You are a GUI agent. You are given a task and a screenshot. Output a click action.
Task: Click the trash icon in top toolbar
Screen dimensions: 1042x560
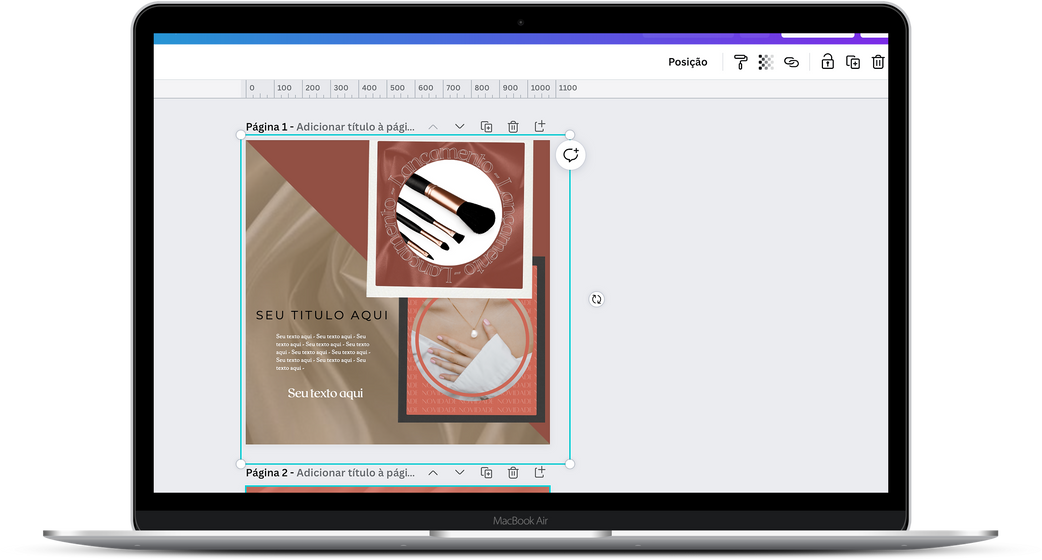[878, 62]
